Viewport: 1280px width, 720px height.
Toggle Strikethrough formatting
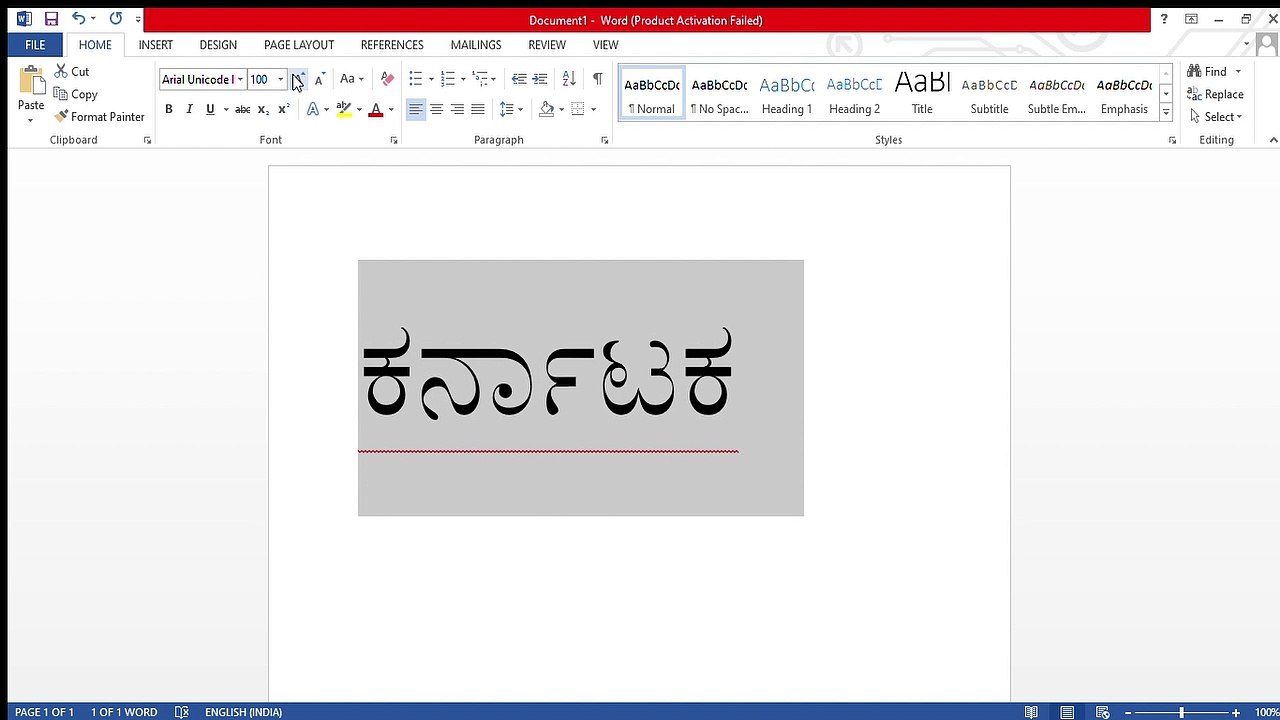(x=242, y=109)
